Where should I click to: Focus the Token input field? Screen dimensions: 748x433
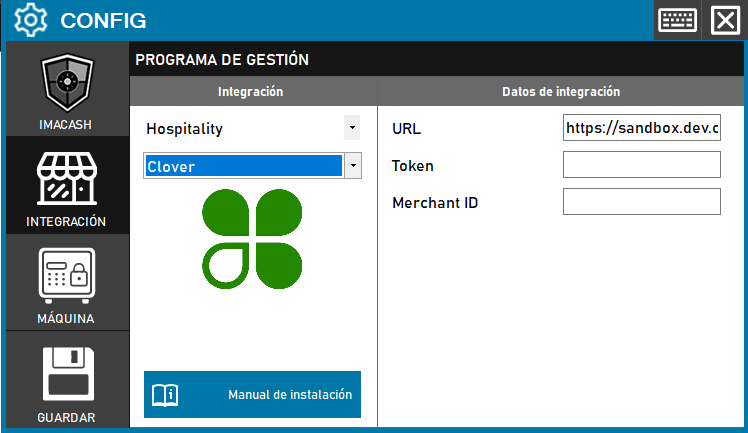coord(641,165)
